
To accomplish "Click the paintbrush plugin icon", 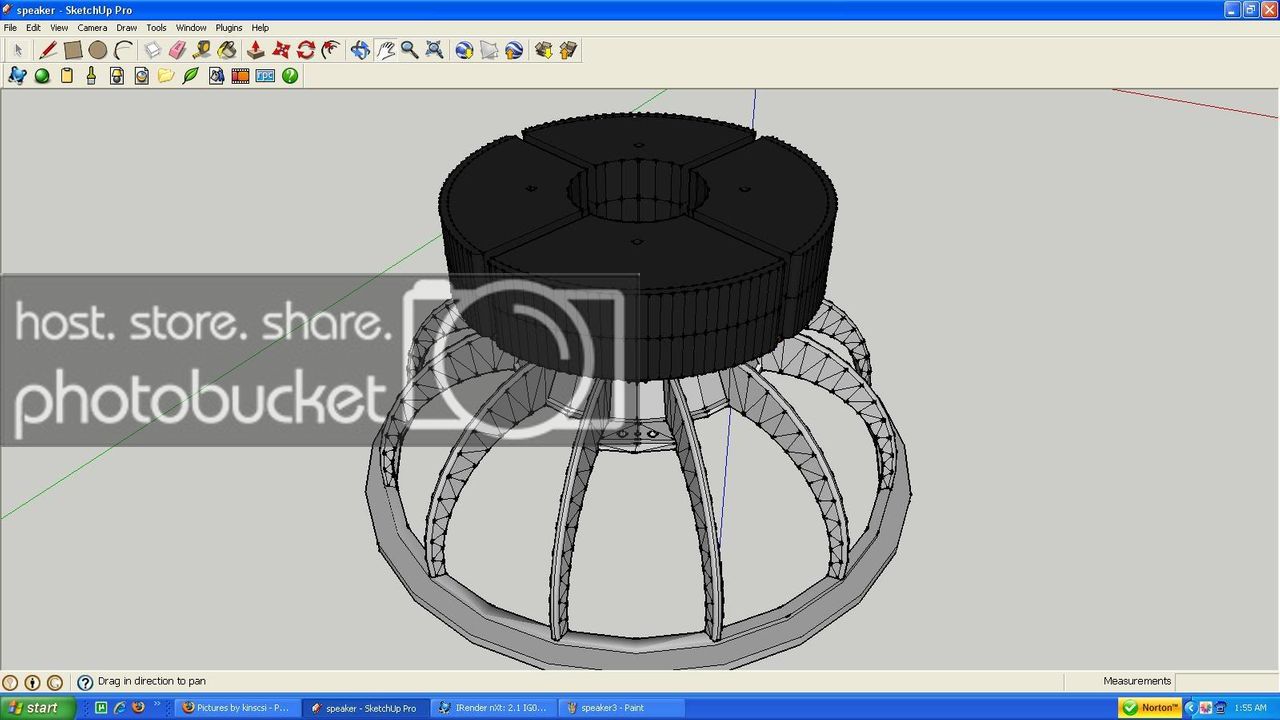I will (92, 75).
